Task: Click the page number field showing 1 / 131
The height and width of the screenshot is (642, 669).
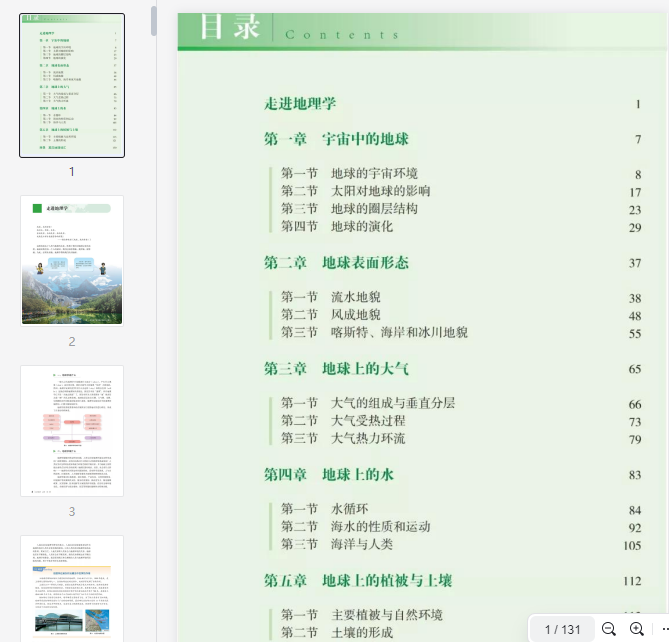Action: [x=562, y=629]
